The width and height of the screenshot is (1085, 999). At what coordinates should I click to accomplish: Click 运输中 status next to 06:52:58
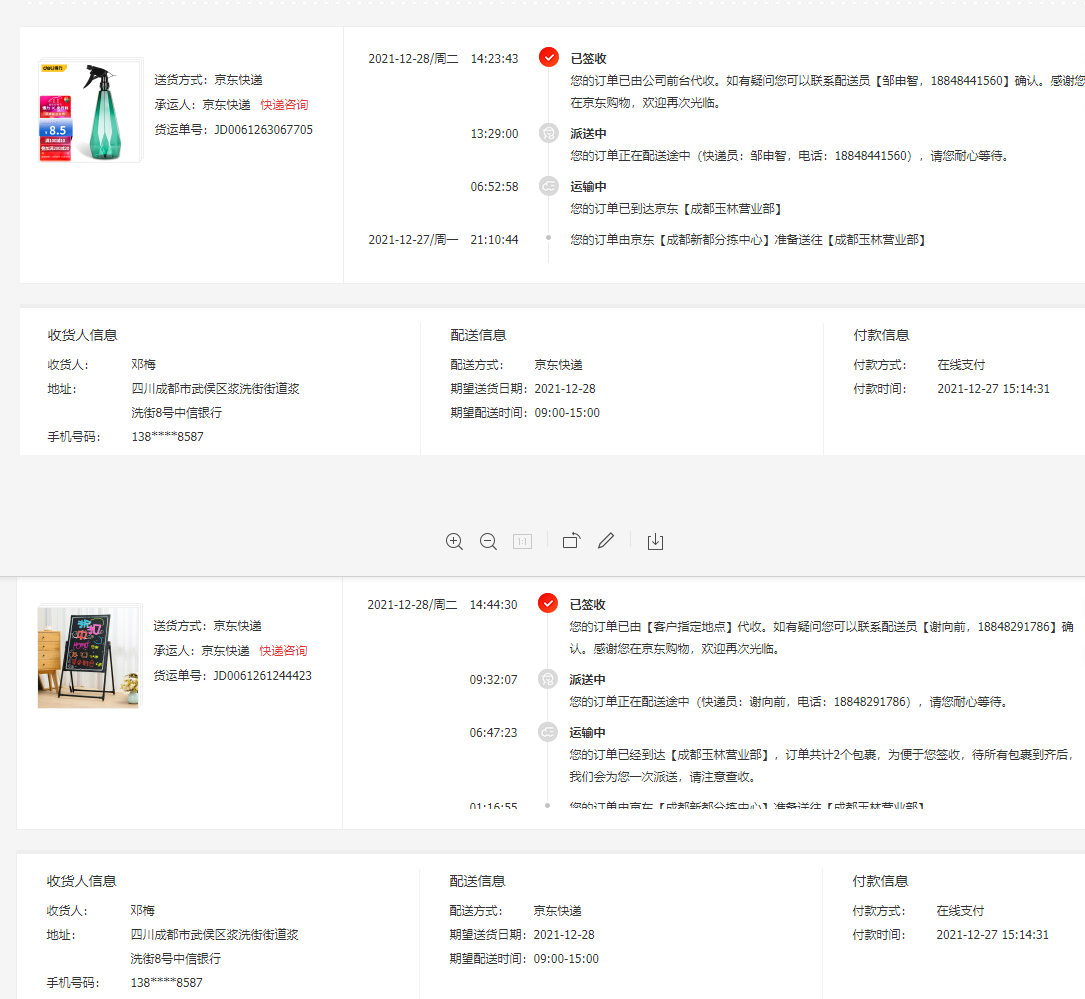tap(588, 187)
